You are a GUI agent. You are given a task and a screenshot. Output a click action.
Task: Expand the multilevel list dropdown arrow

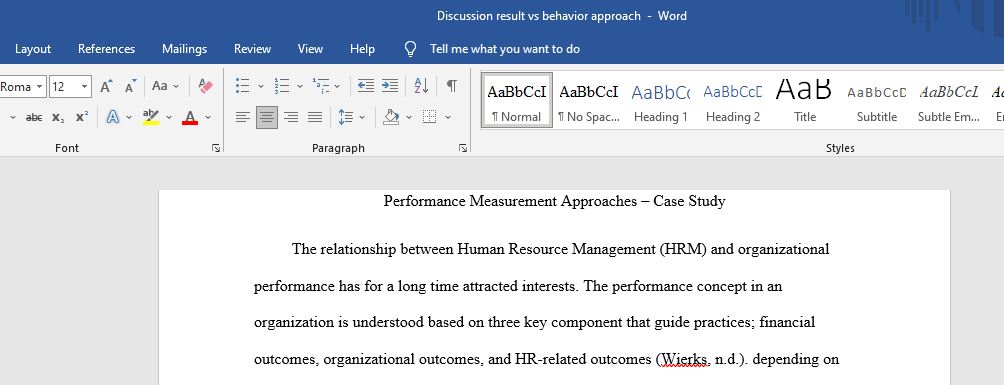point(337,86)
